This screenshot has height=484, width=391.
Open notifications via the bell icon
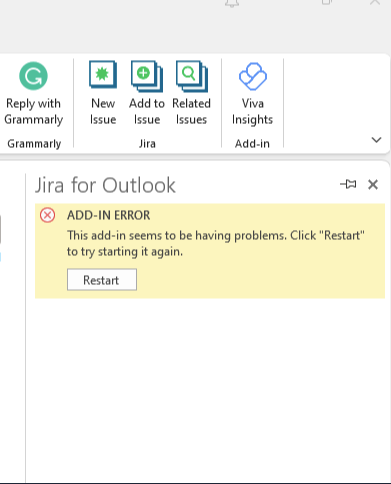[x=232, y=3]
